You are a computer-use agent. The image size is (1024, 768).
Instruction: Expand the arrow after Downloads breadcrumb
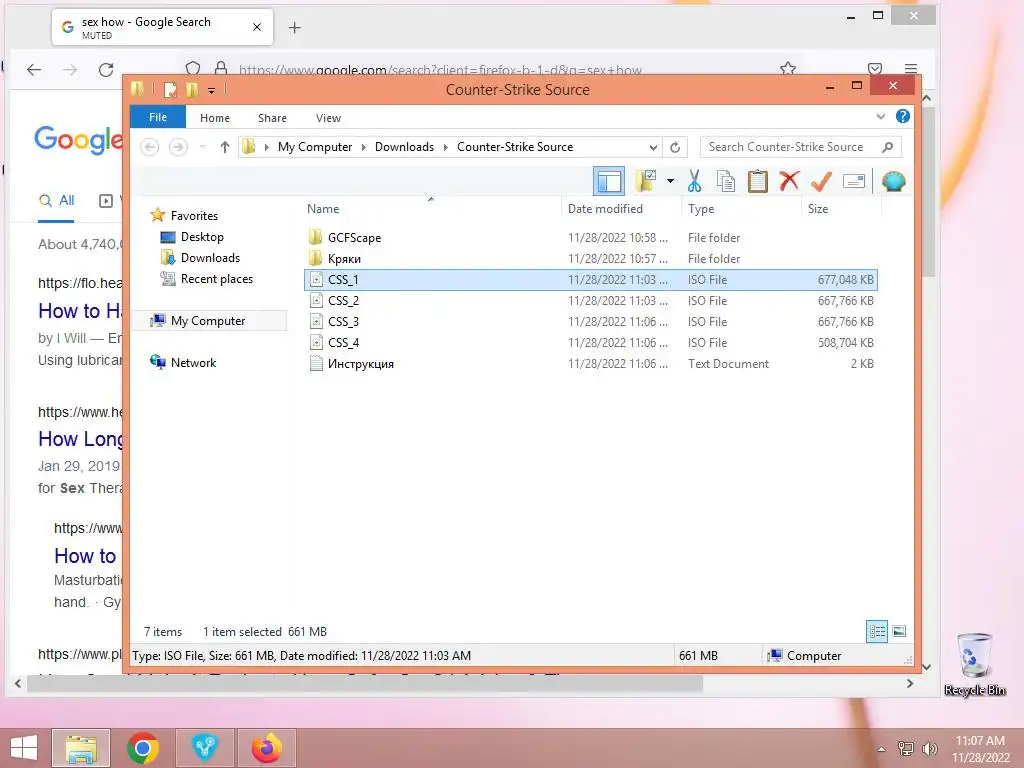pyautogui.click(x=445, y=147)
